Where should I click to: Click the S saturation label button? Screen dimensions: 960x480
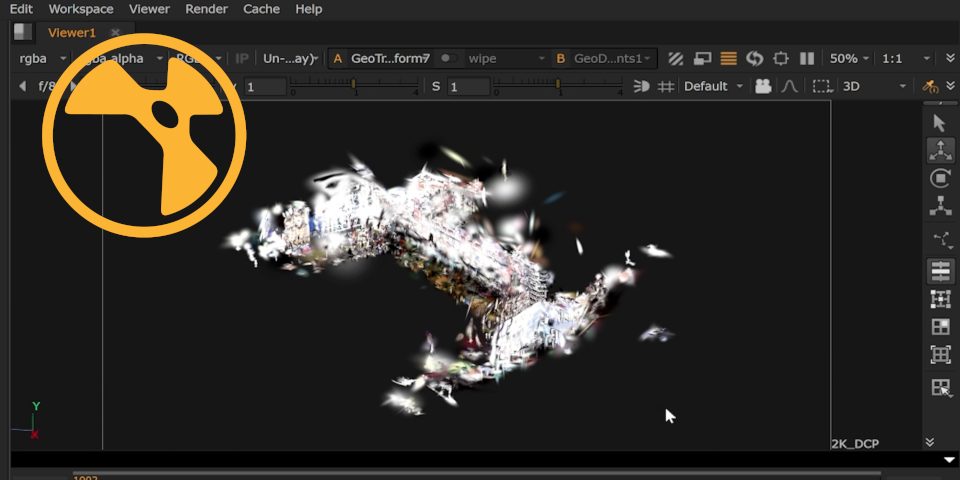tap(436, 87)
